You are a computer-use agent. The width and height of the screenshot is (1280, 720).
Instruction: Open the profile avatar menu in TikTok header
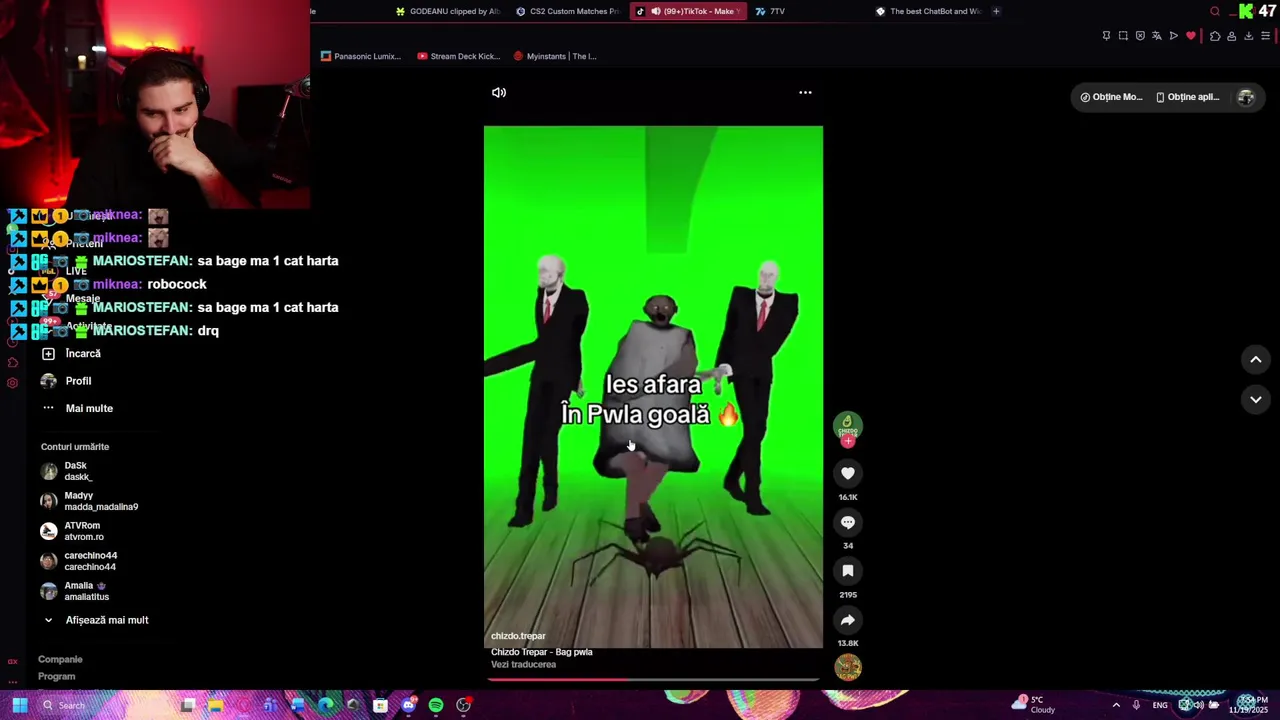(1246, 97)
